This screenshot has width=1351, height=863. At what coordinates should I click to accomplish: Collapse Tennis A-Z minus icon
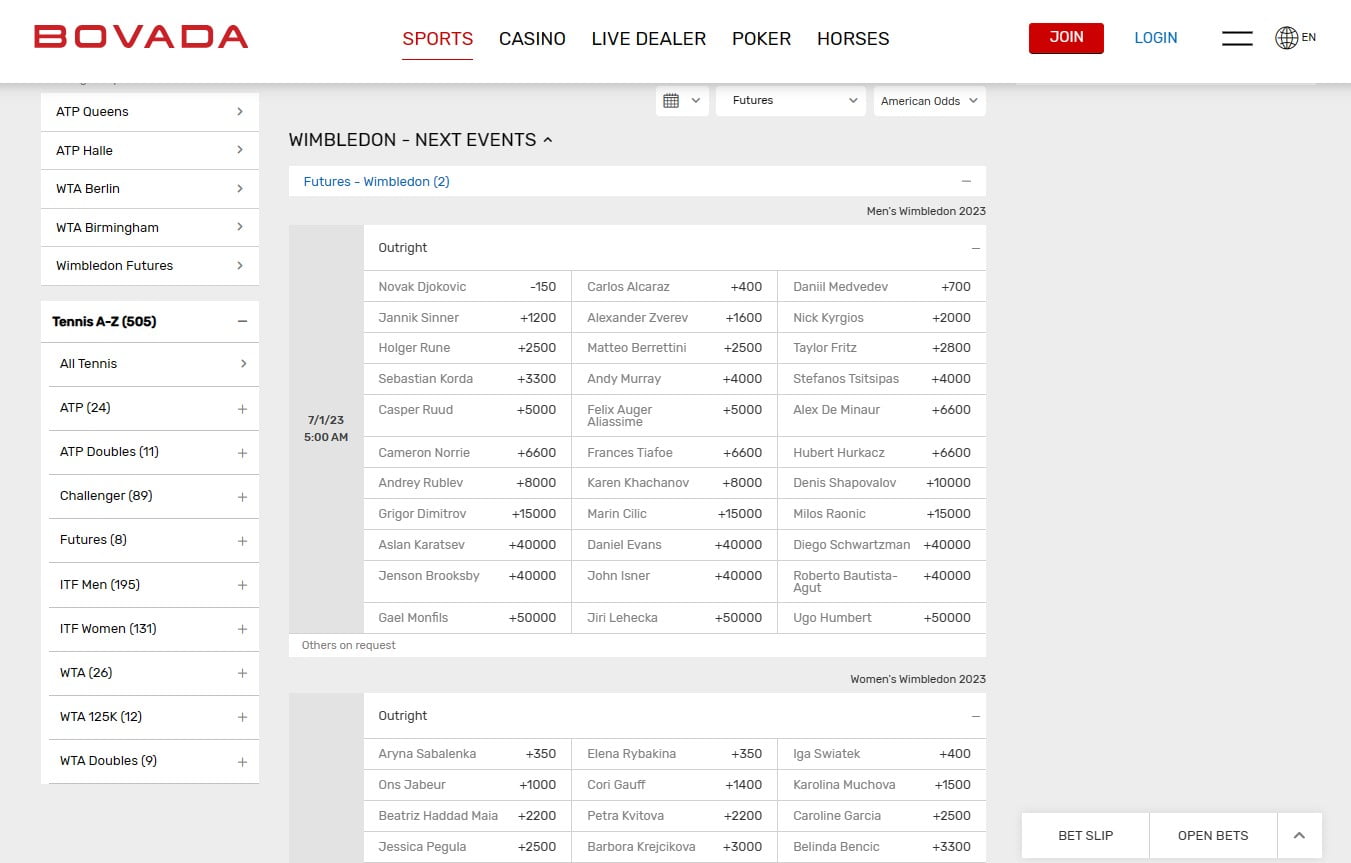[x=242, y=322]
